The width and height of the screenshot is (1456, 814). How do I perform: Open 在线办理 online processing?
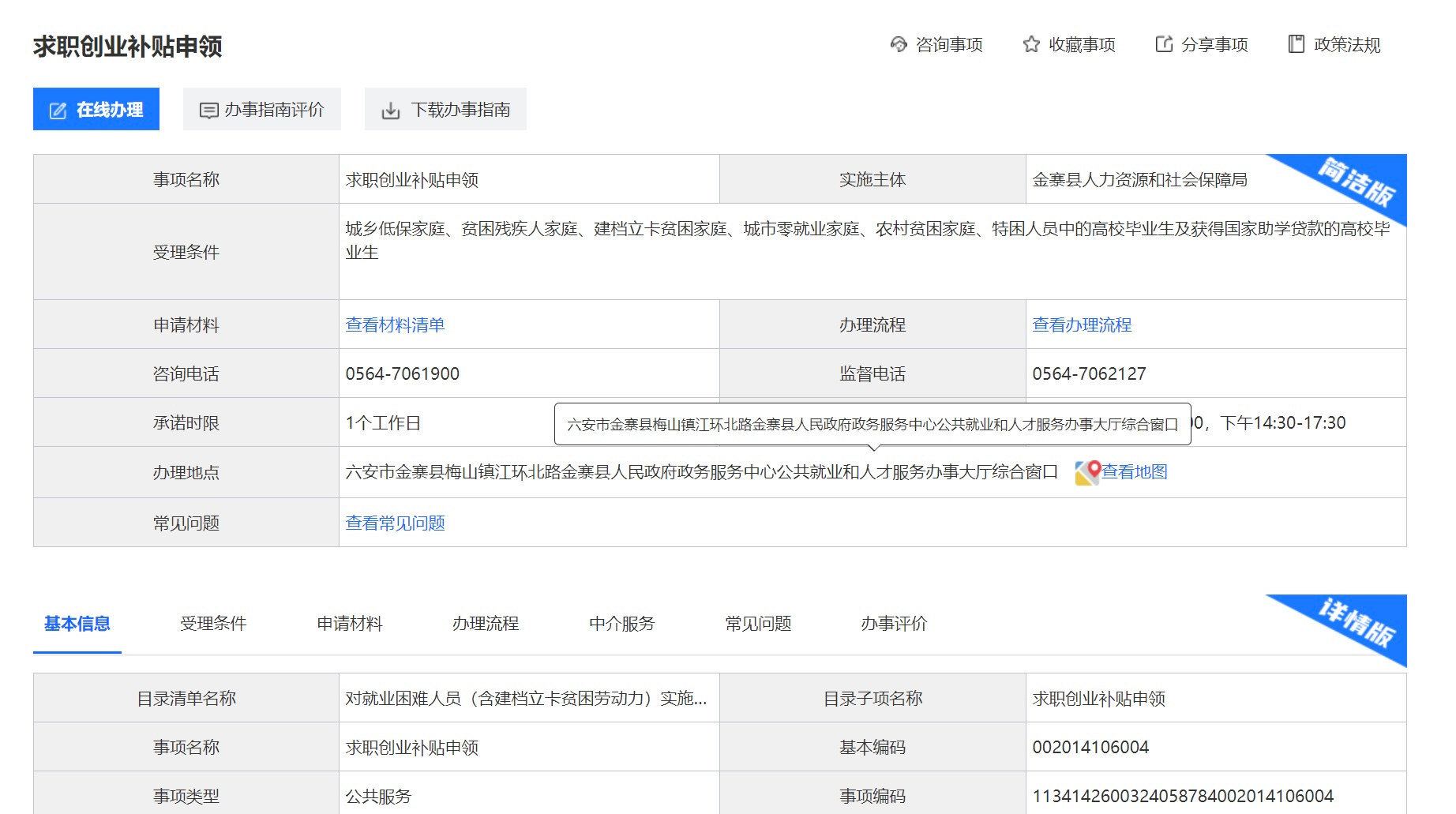pyautogui.click(x=96, y=109)
